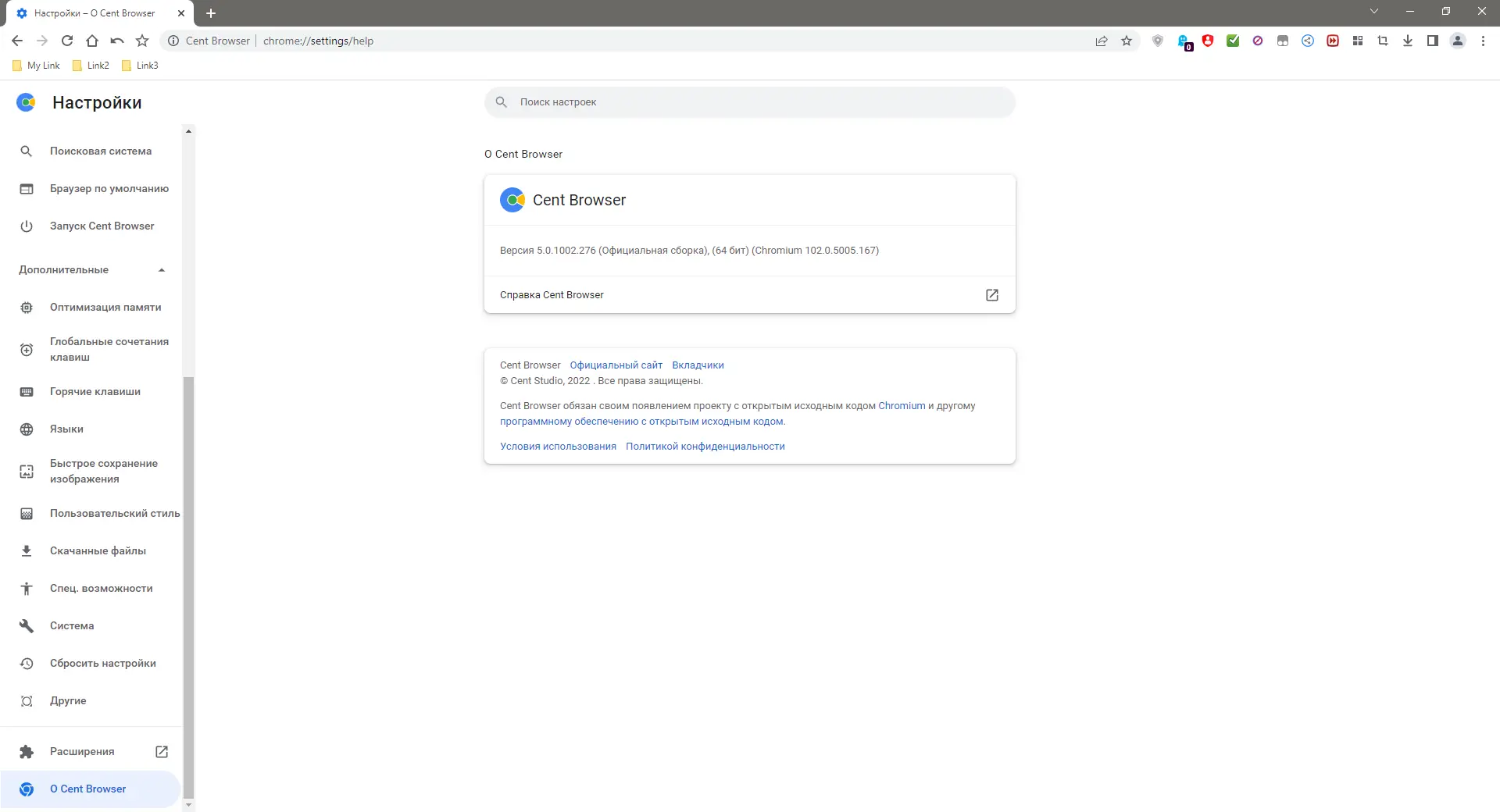Open the blue share-circle extension
Image resolution: width=1500 pixels, height=812 pixels.
point(1308,41)
